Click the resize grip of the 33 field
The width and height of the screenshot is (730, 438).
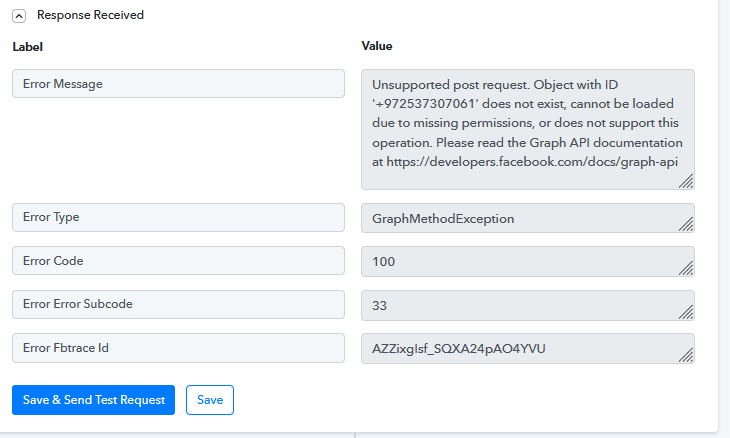686,312
